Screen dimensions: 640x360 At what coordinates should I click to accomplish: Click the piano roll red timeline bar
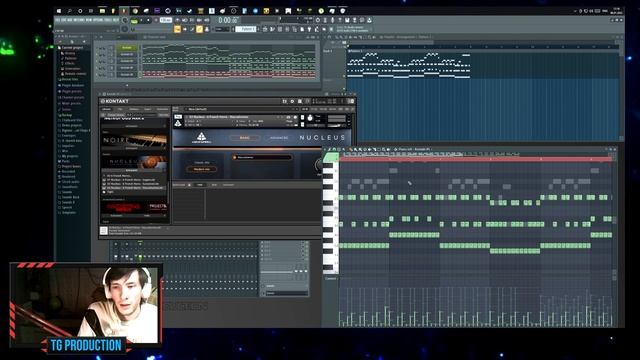[476, 159]
